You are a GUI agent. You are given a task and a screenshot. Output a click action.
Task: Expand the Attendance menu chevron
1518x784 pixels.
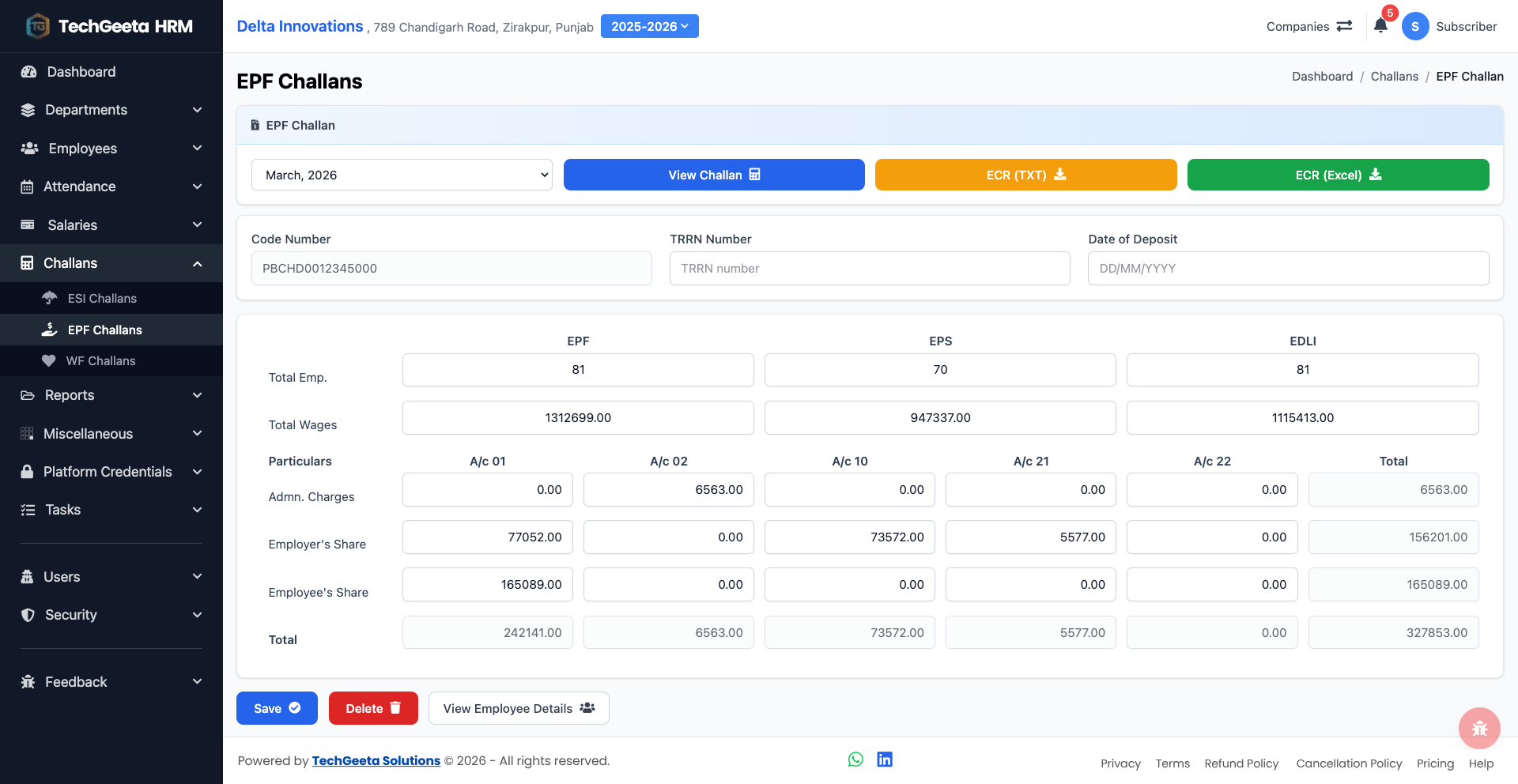[197, 187]
